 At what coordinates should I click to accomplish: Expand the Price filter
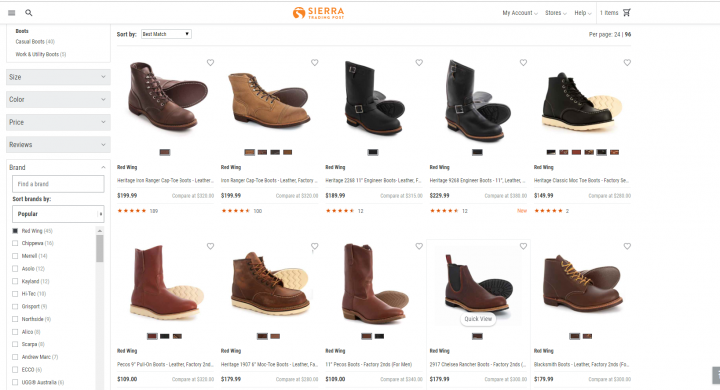click(x=58, y=122)
